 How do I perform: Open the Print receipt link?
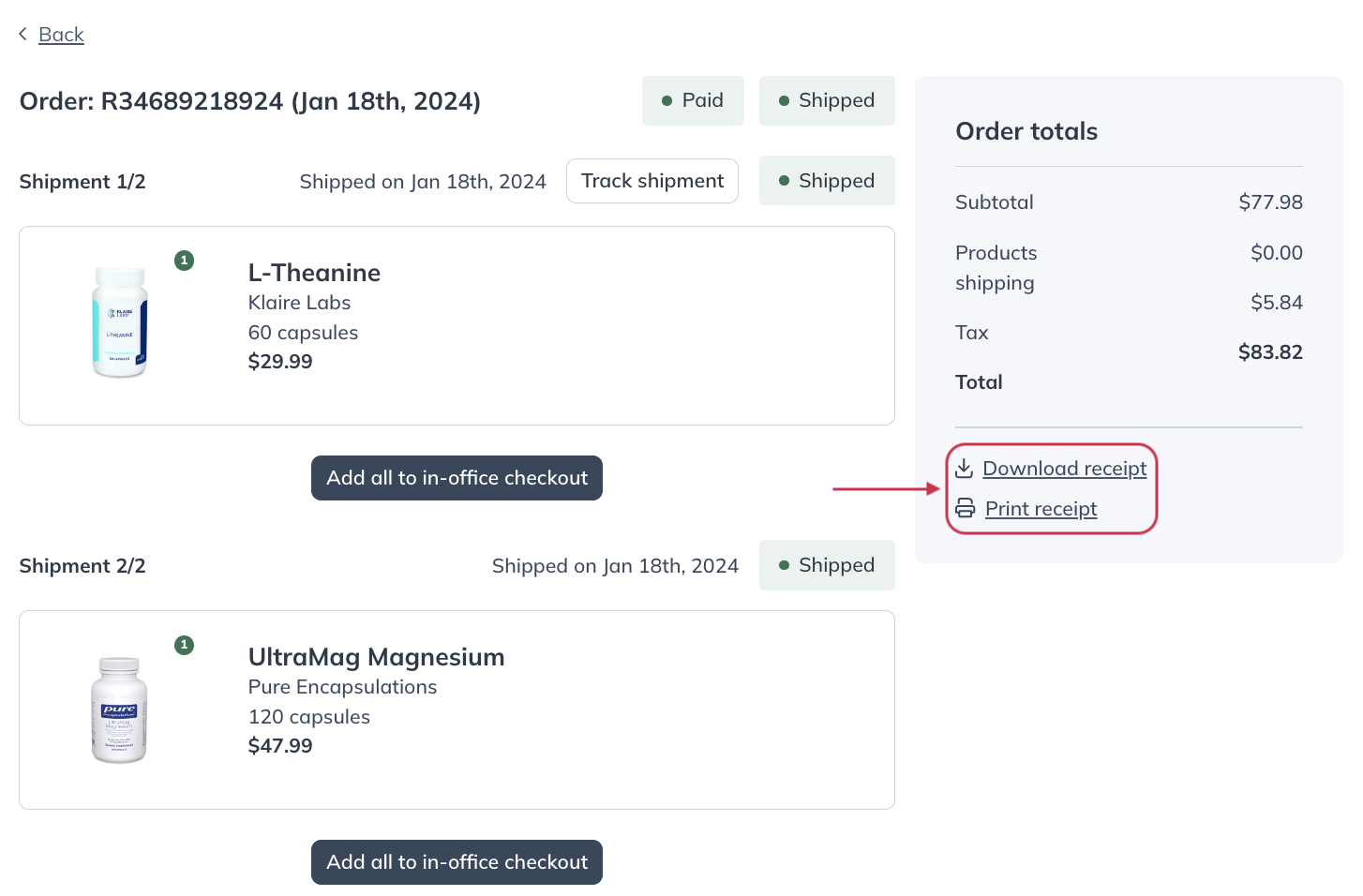point(1041,509)
